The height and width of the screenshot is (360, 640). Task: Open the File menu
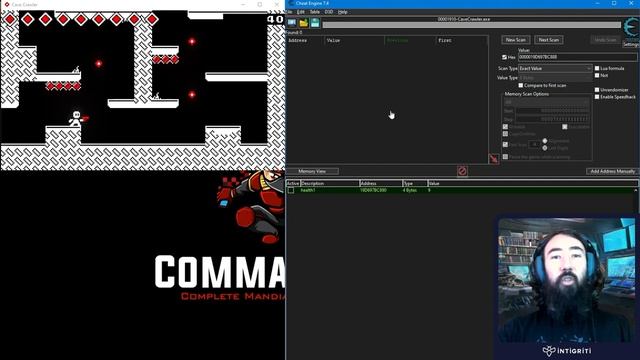tap(289, 12)
